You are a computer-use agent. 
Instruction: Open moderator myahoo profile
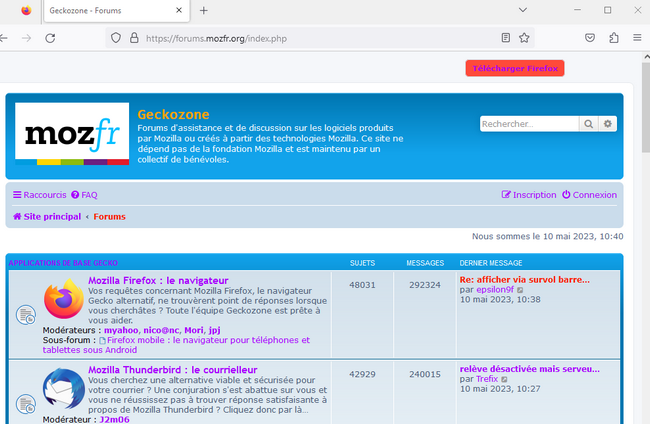(121, 330)
